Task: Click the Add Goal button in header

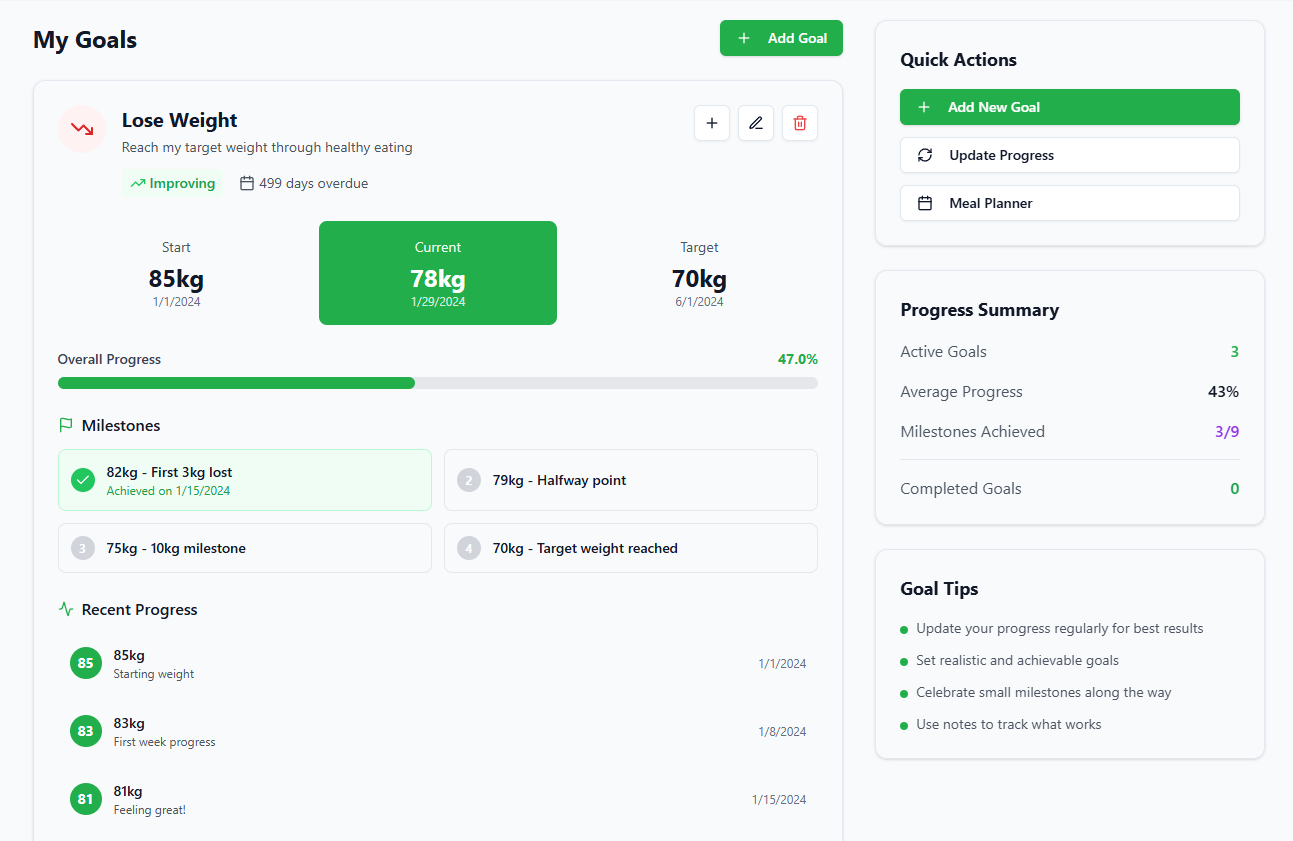Action: (x=781, y=38)
